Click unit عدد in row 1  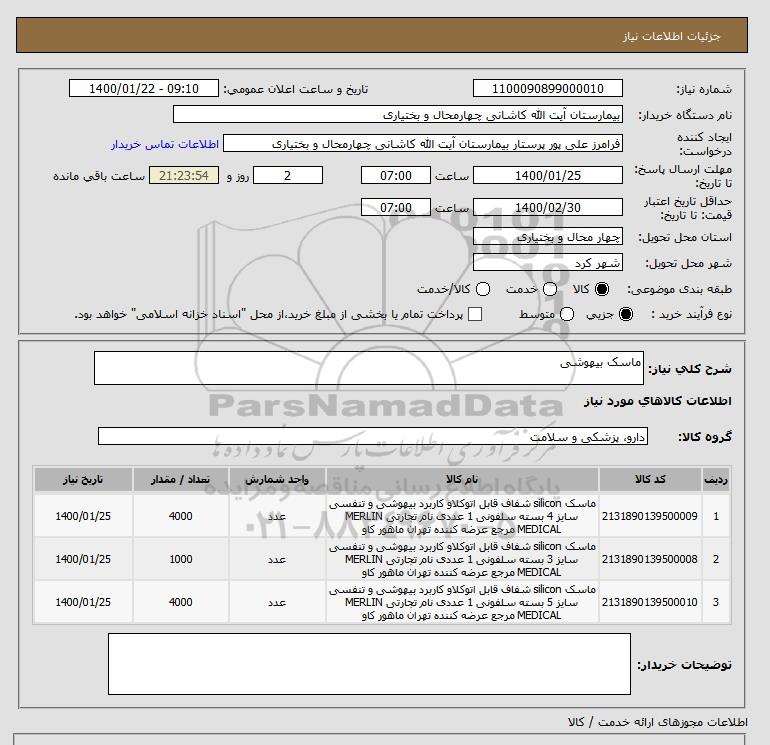point(277,516)
